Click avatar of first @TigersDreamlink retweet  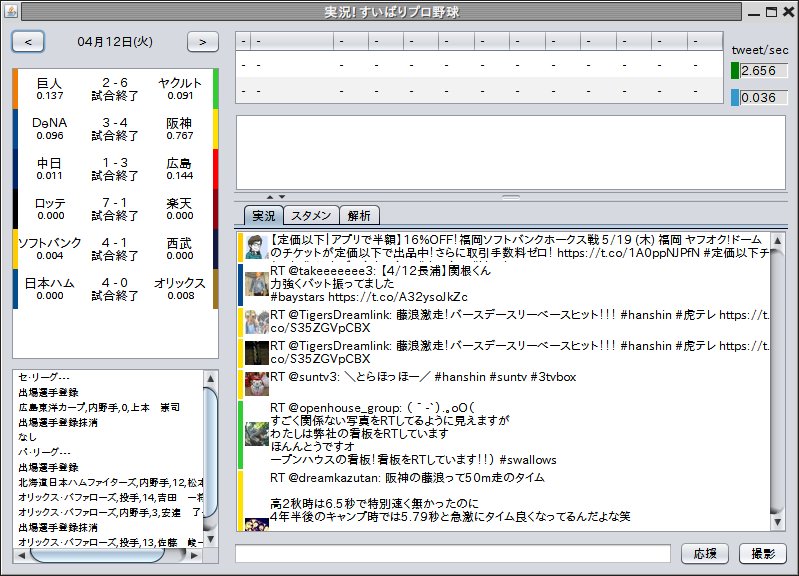pyautogui.click(x=256, y=322)
